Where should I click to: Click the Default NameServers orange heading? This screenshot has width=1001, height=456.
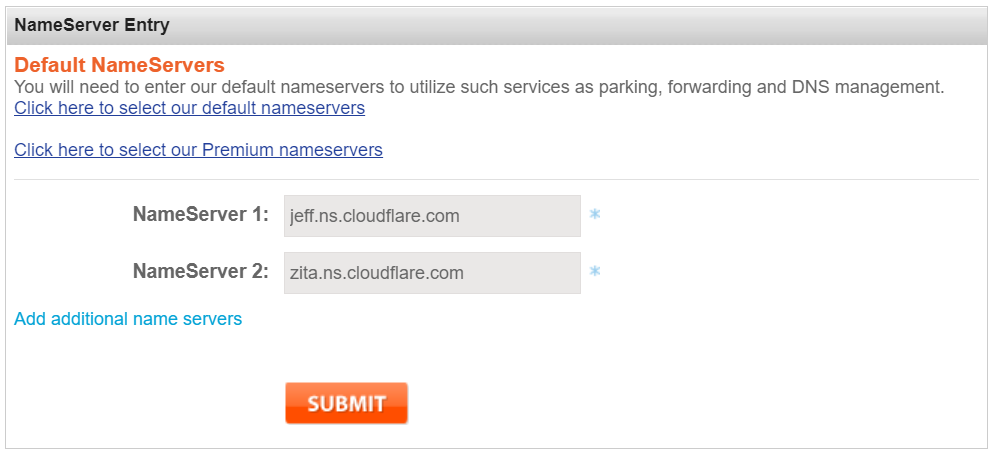pyautogui.click(x=119, y=66)
